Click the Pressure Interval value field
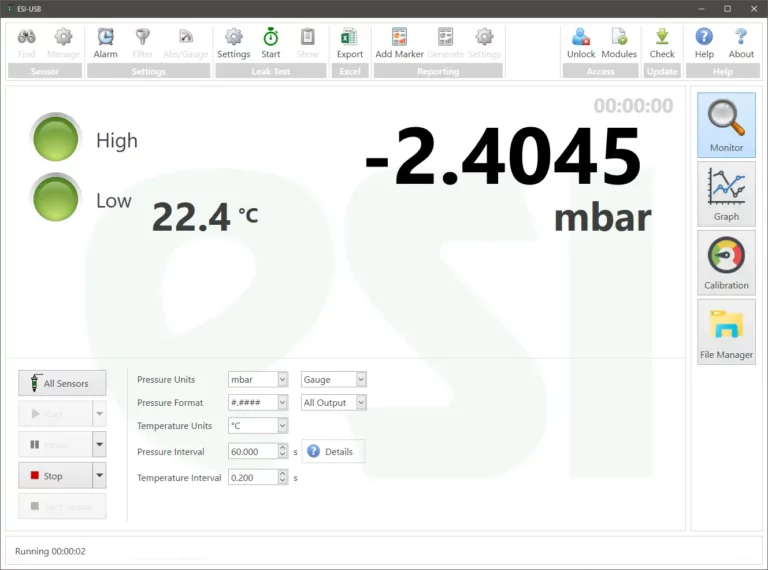 click(253, 451)
